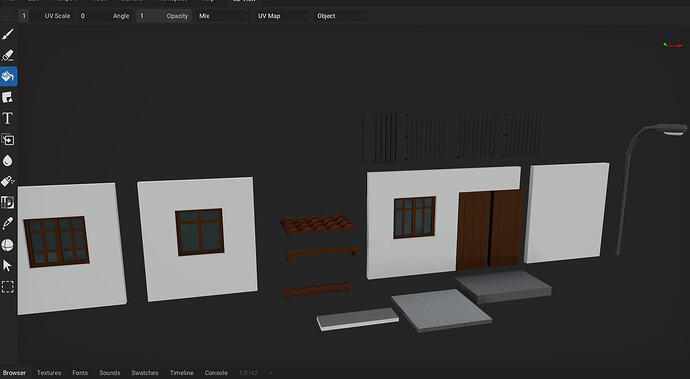Open the Sounds tab
The image size is (690, 379).
point(110,373)
